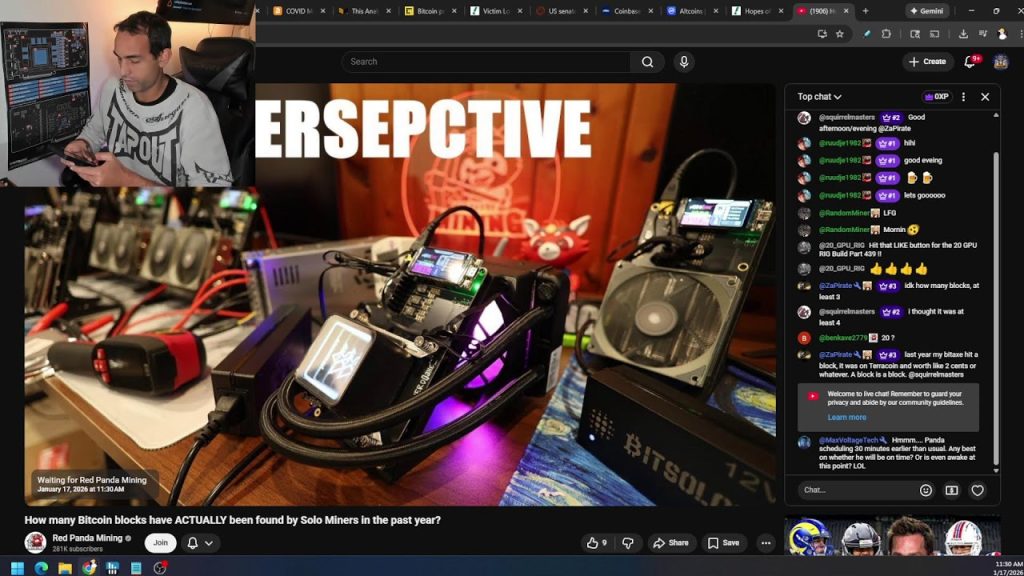Screen dimensions: 1024x576
Task: Dislike the video with thumbs down
Action: pyautogui.click(x=628, y=543)
